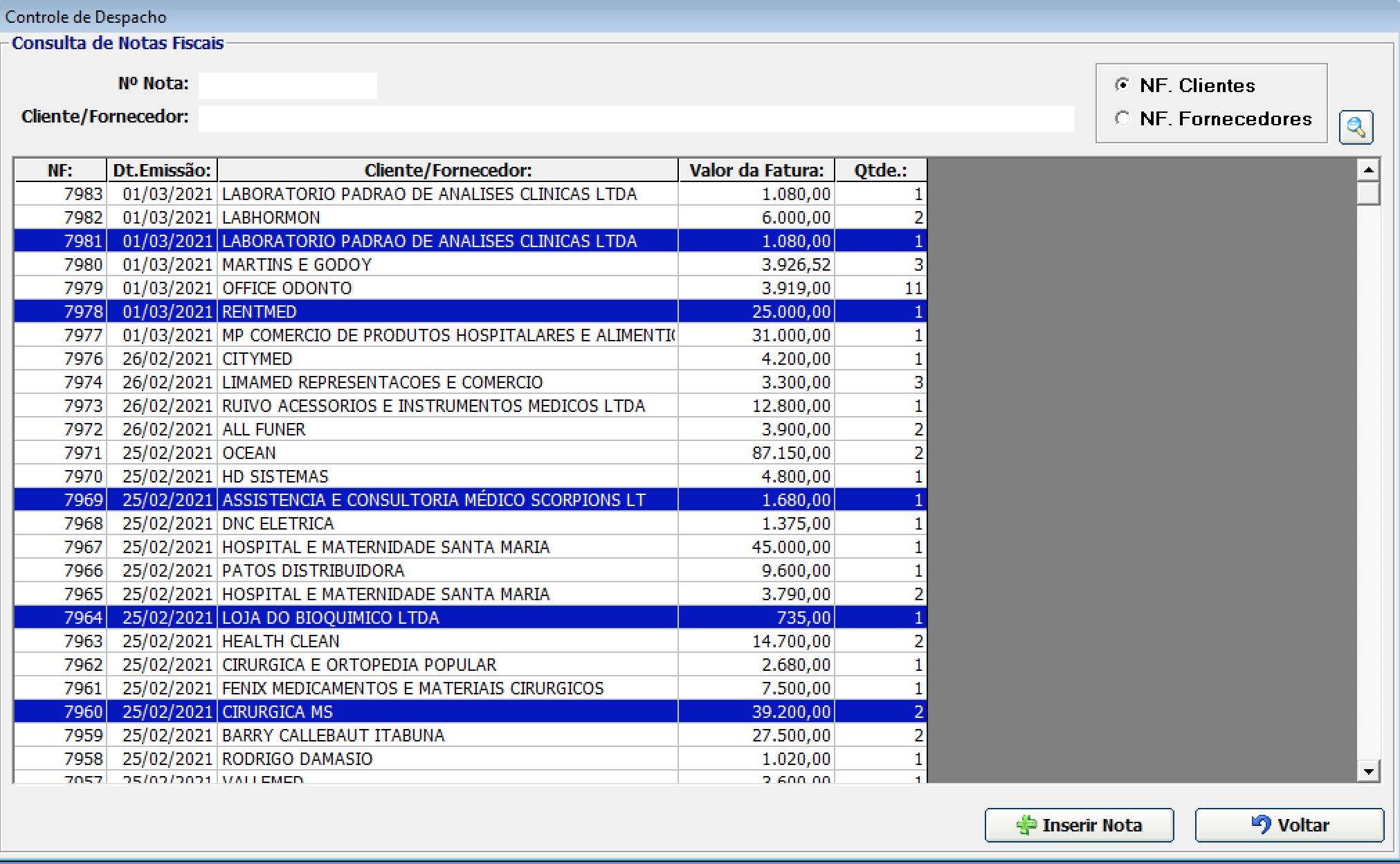Click the Inserir Nota button
The image size is (1400, 864).
coord(1078,825)
